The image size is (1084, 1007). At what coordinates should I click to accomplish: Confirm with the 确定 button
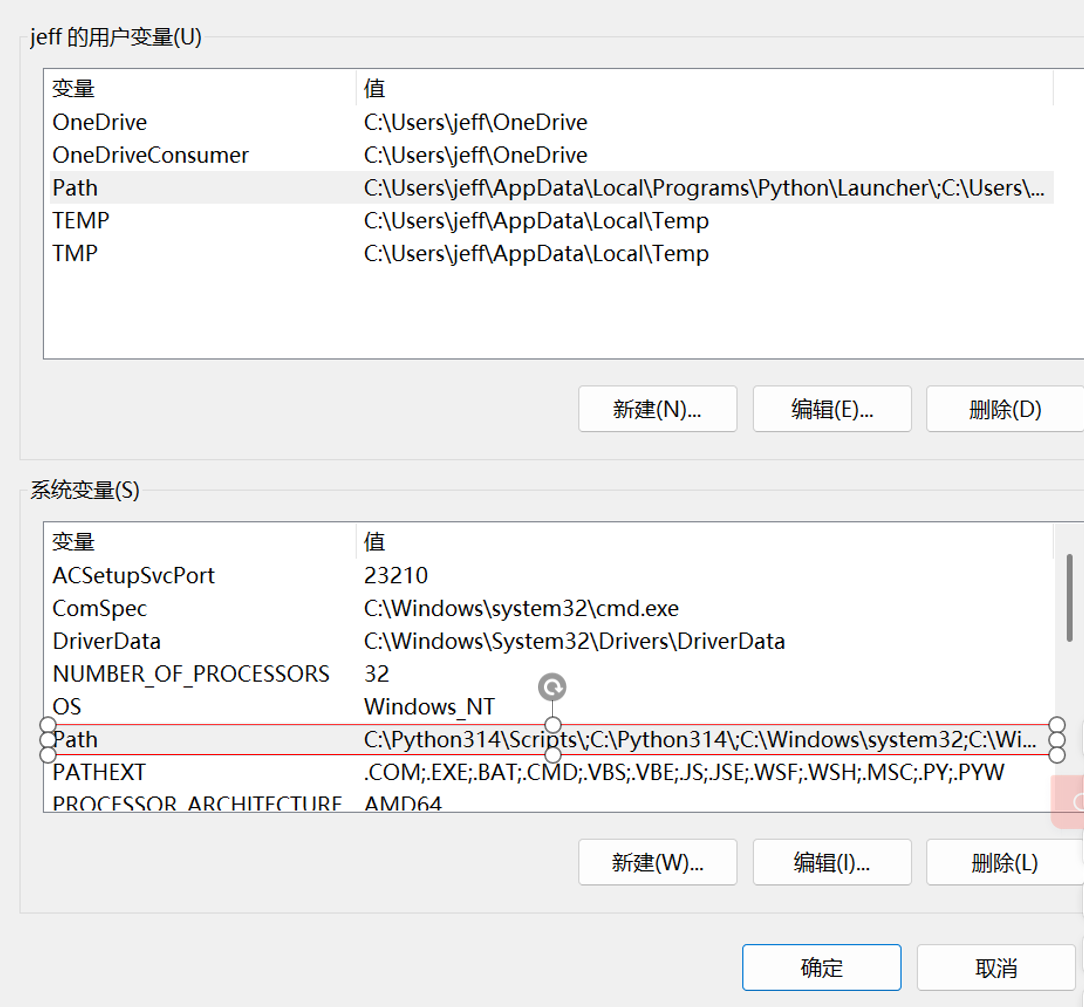coord(821,968)
